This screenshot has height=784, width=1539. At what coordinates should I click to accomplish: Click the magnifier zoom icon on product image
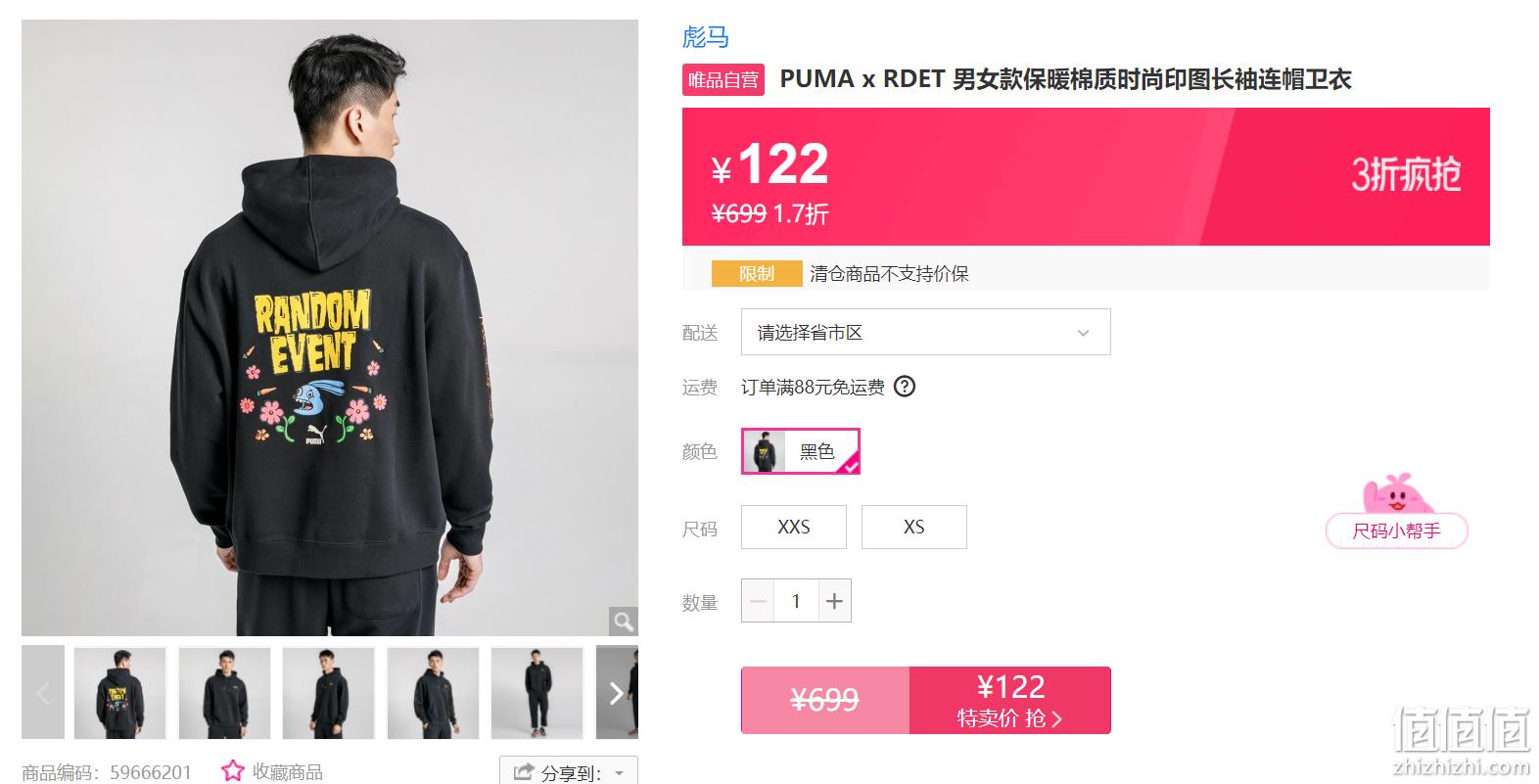624,621
